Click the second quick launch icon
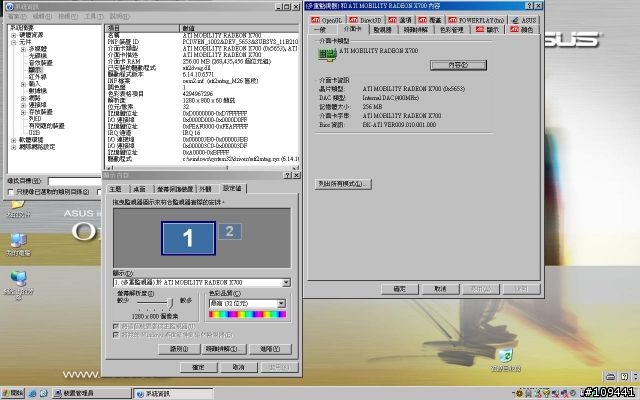This screenshot has width=640, height=400. [43, 393]
